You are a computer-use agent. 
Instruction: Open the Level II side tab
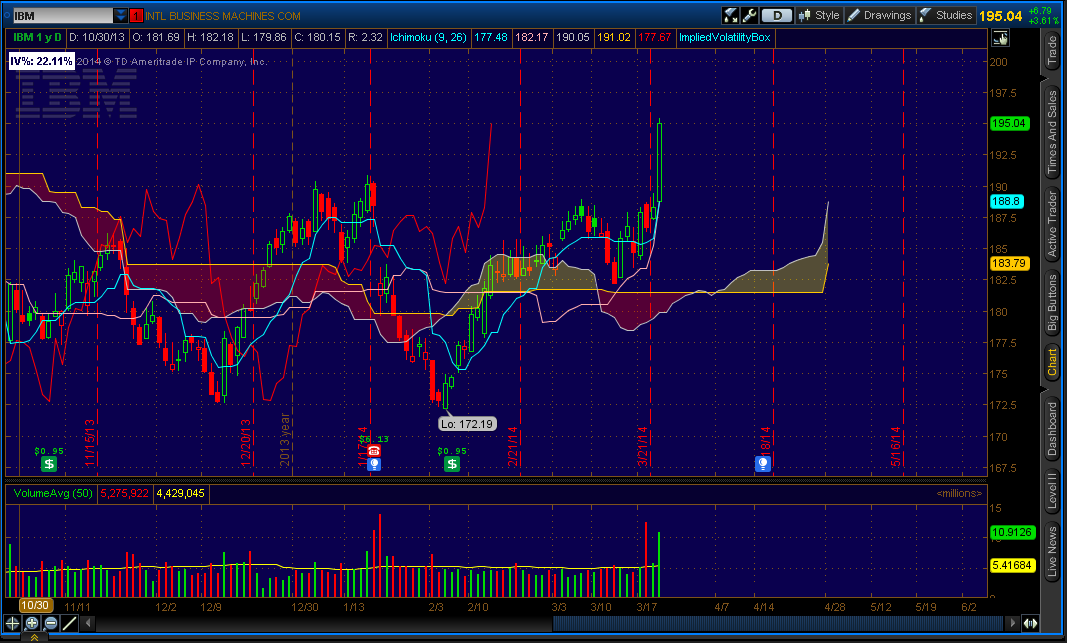pyautogui.click(x=1052, y=491)
